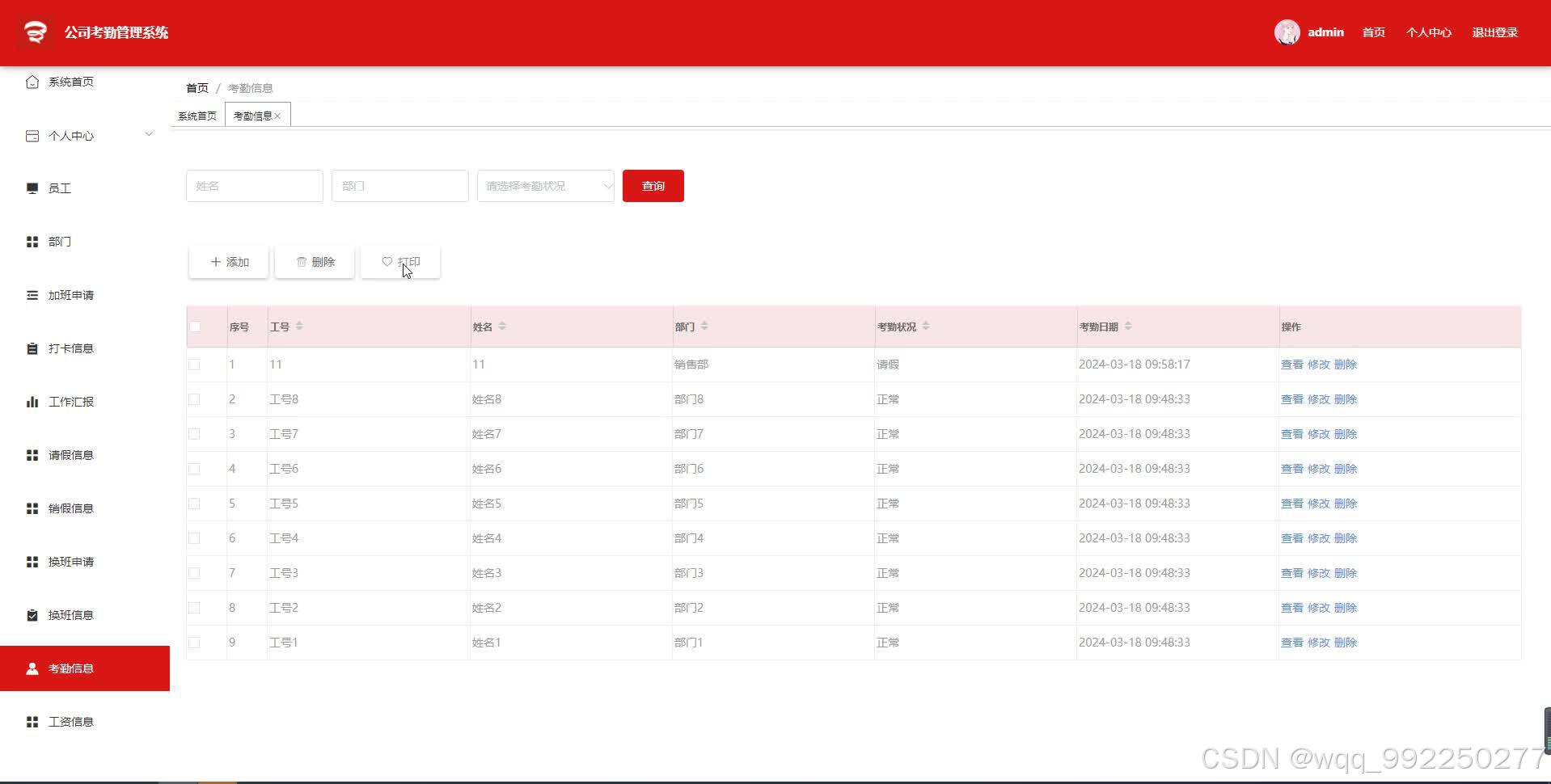Click the 销假信息 grid icon in sidebar
The height and width of the screenshot is (784, 1551).
[32, 508]
